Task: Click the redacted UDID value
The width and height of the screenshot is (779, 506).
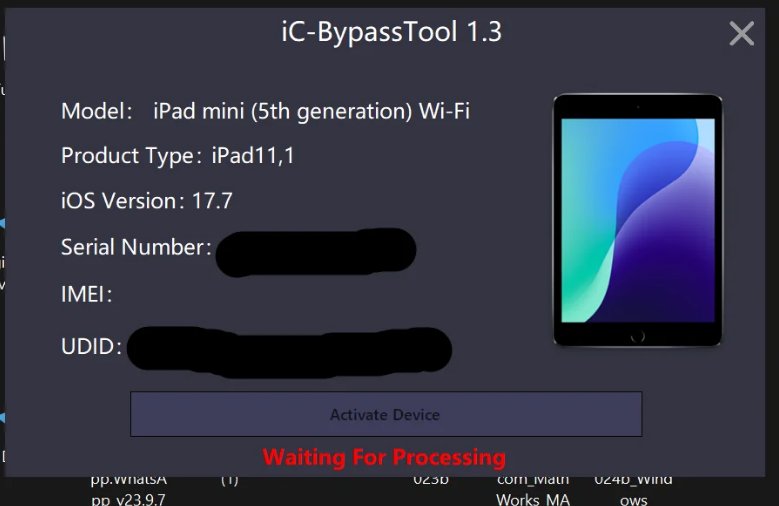Action: click(289, 351)
